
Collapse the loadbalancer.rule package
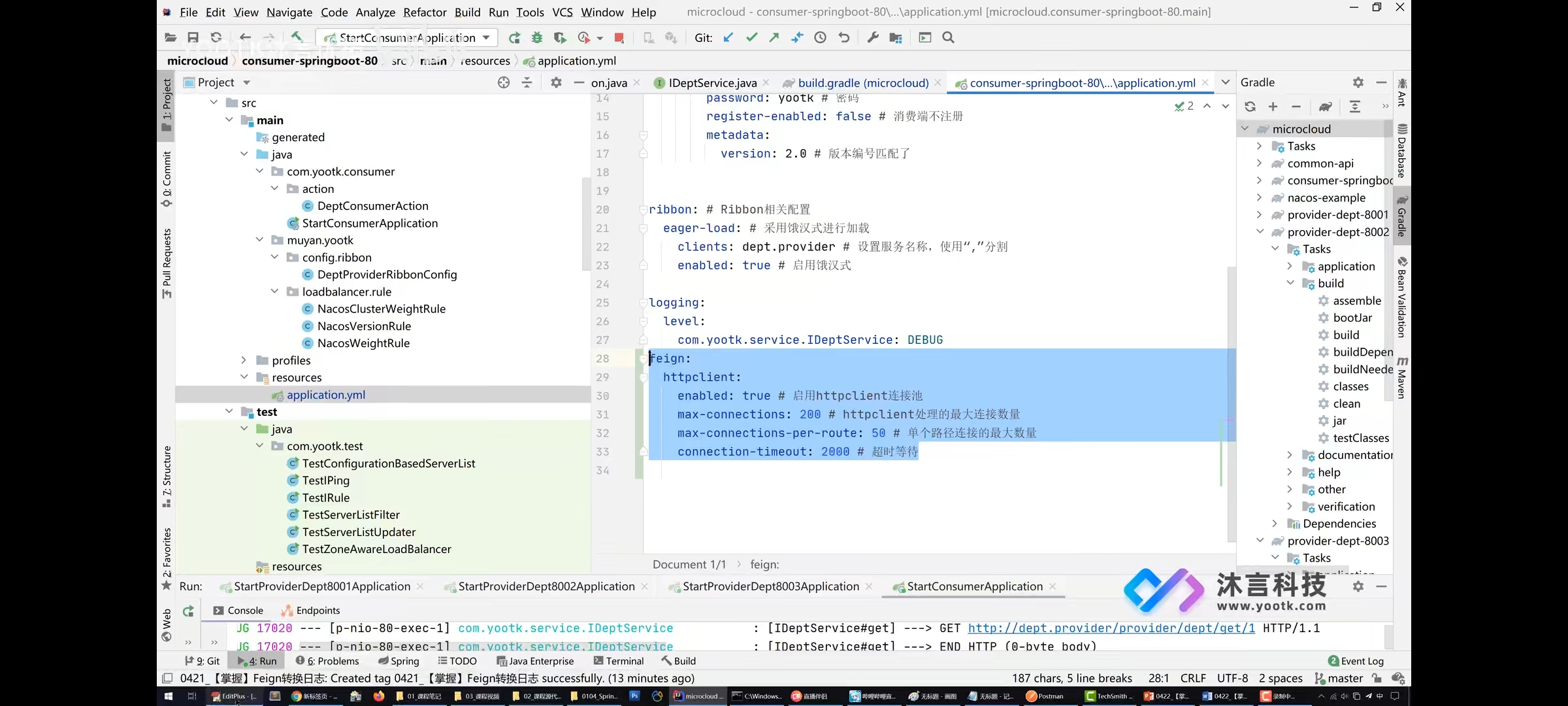pos(274,292)
